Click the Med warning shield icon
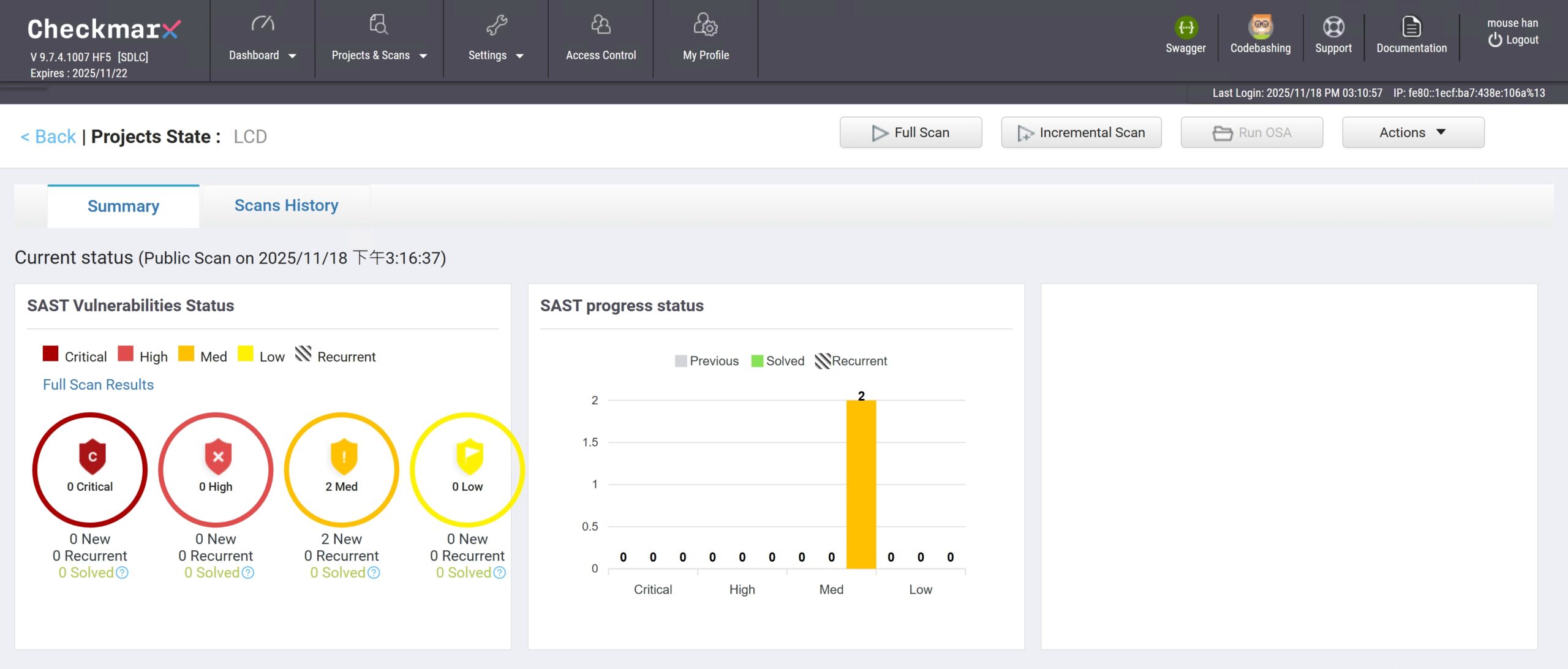Viewport: 1568px width, 669px height. pyautogui.click(x=344, y=456)
